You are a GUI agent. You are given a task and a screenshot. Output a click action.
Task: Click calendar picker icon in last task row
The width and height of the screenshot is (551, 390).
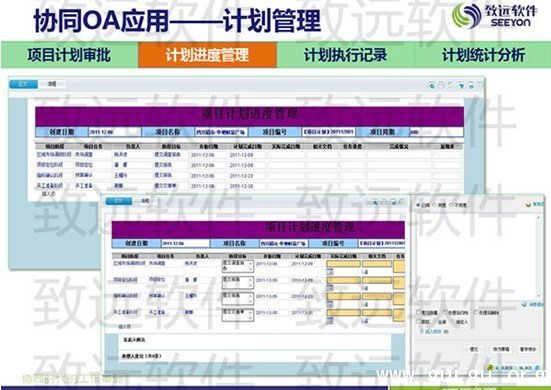(329, 320)
